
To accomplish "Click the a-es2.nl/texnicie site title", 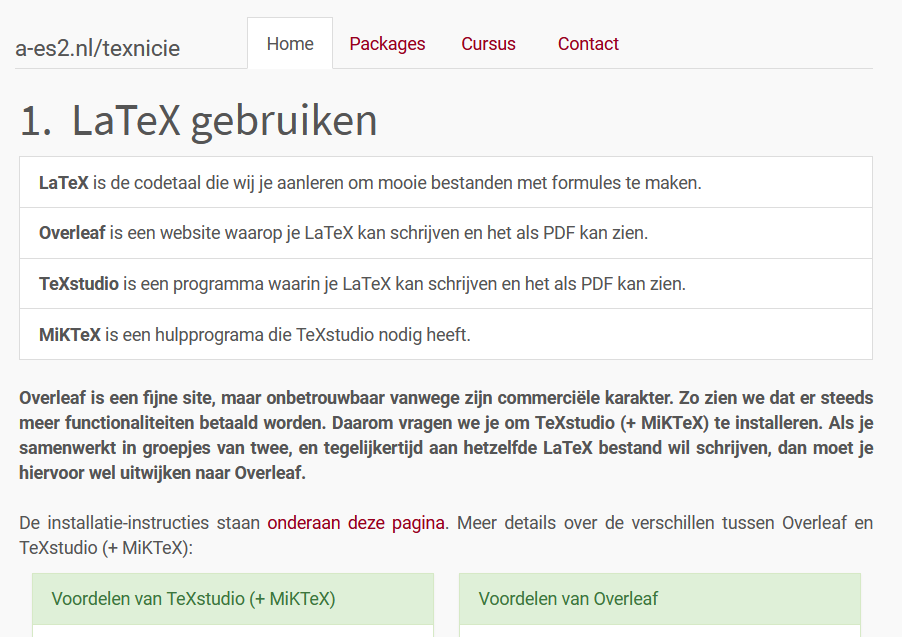I will (x=97, y=48).
